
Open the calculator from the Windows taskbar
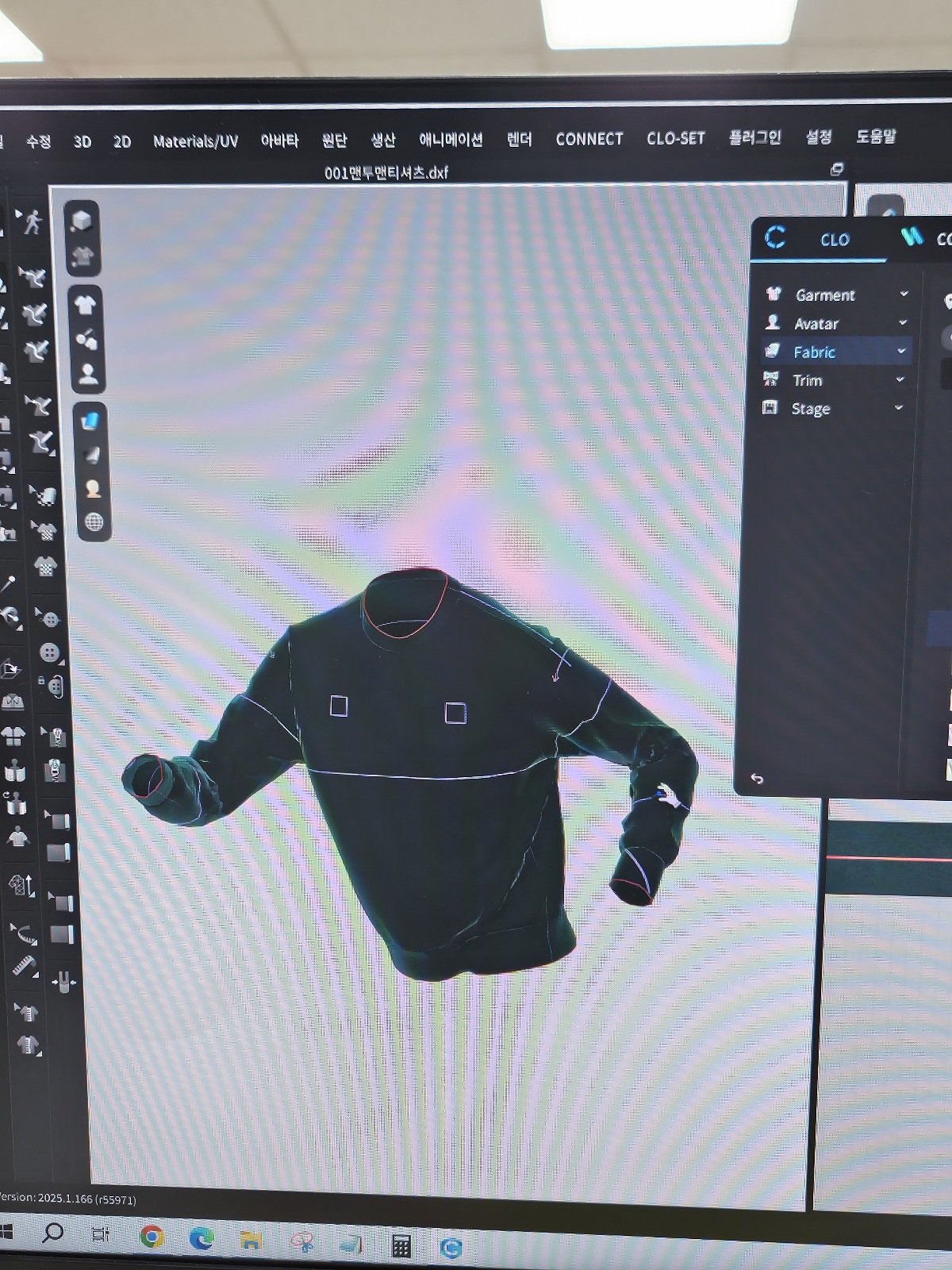click(401, 1246)
